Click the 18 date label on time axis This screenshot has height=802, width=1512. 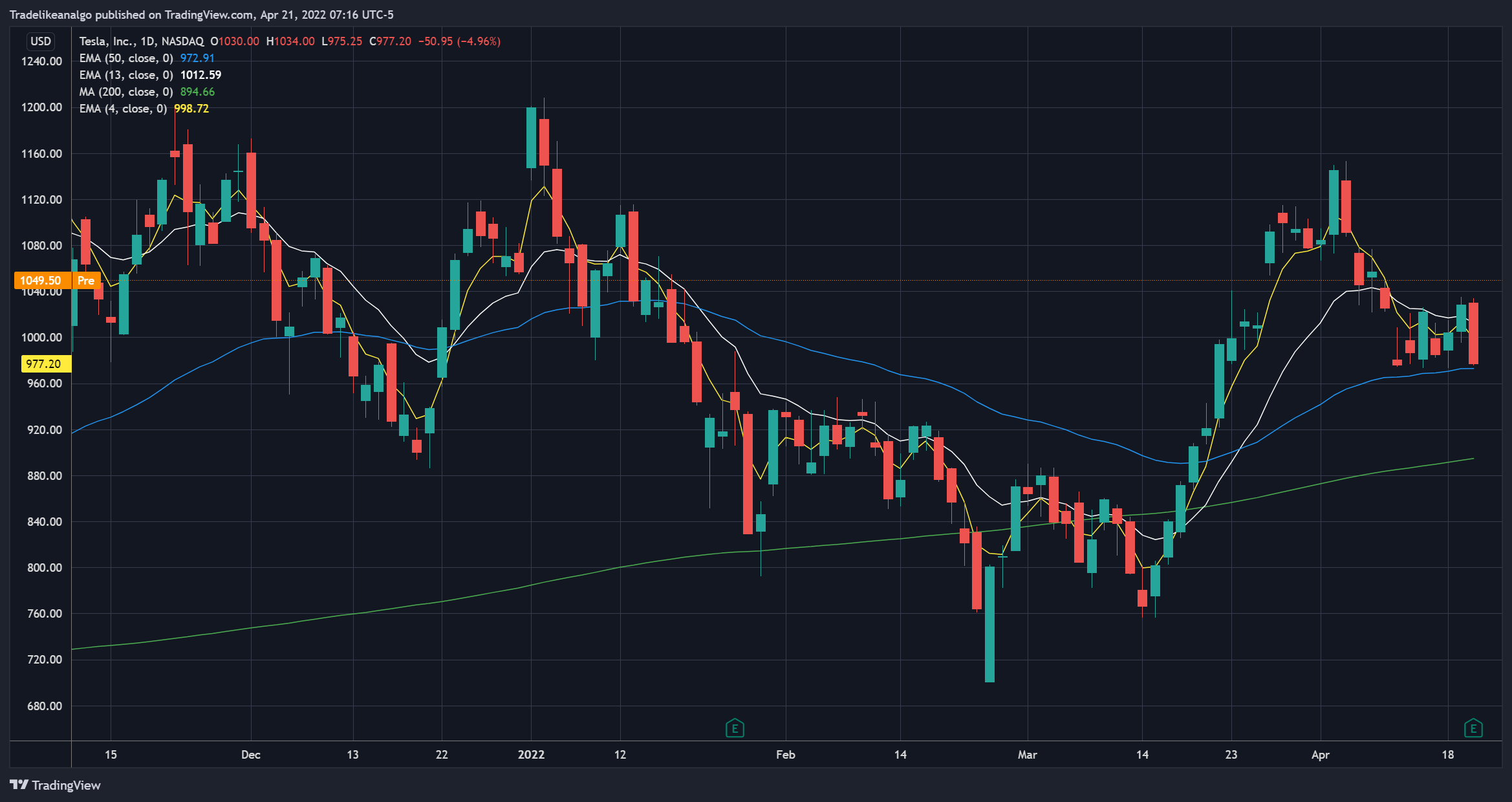point(1448,755)
